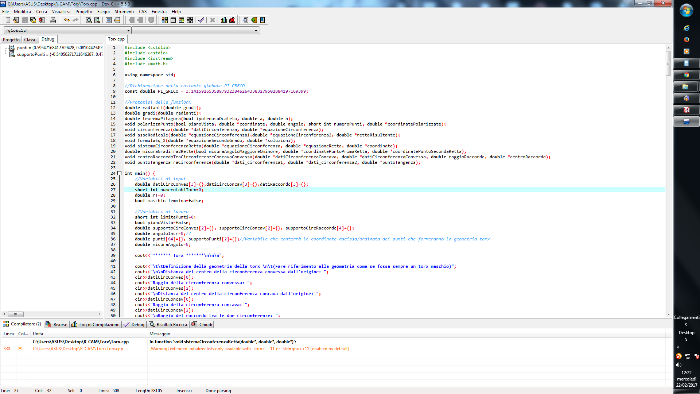Open the Risorse bottom tab

(56, 324)
